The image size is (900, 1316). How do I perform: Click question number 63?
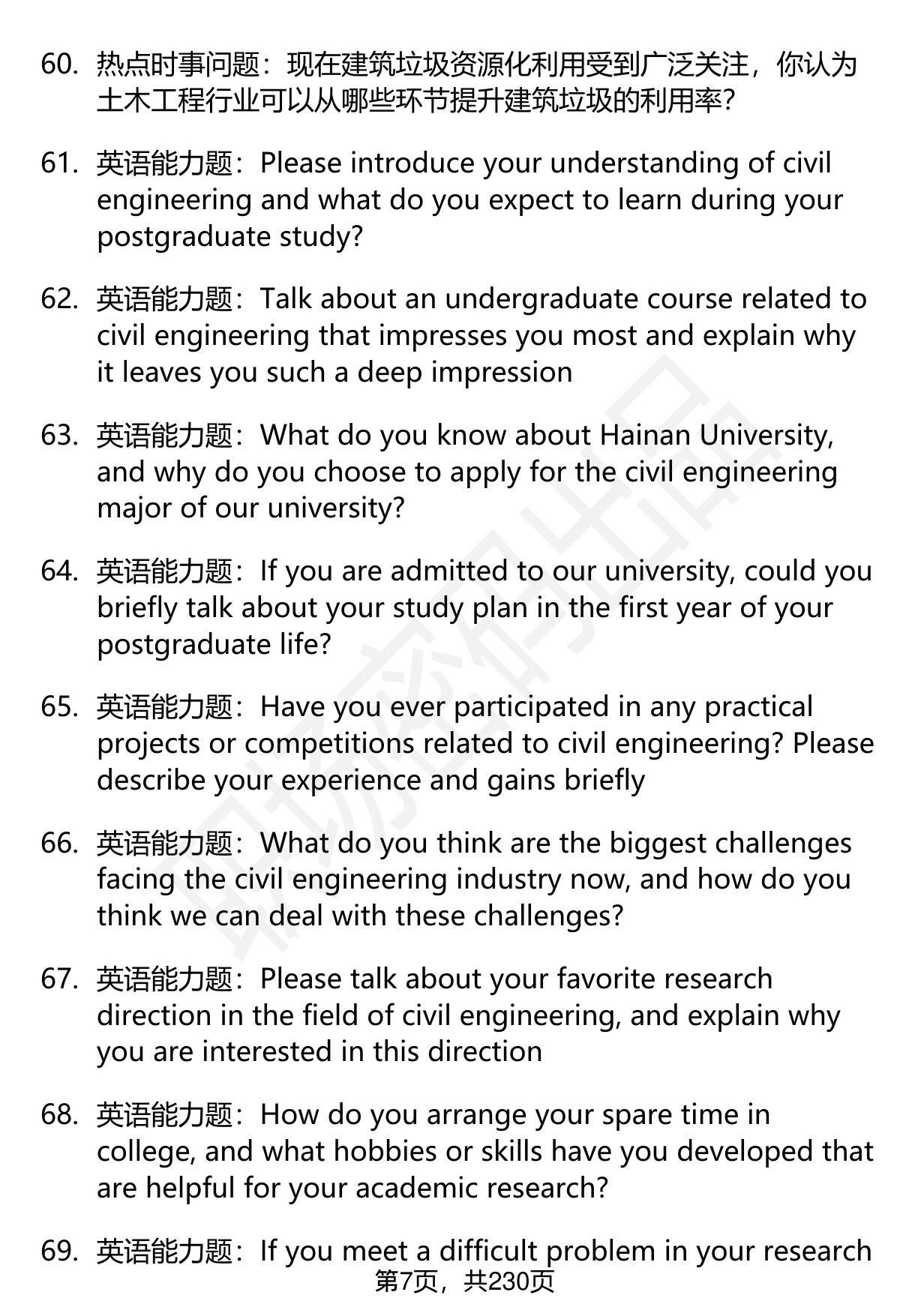coord(60,435)
